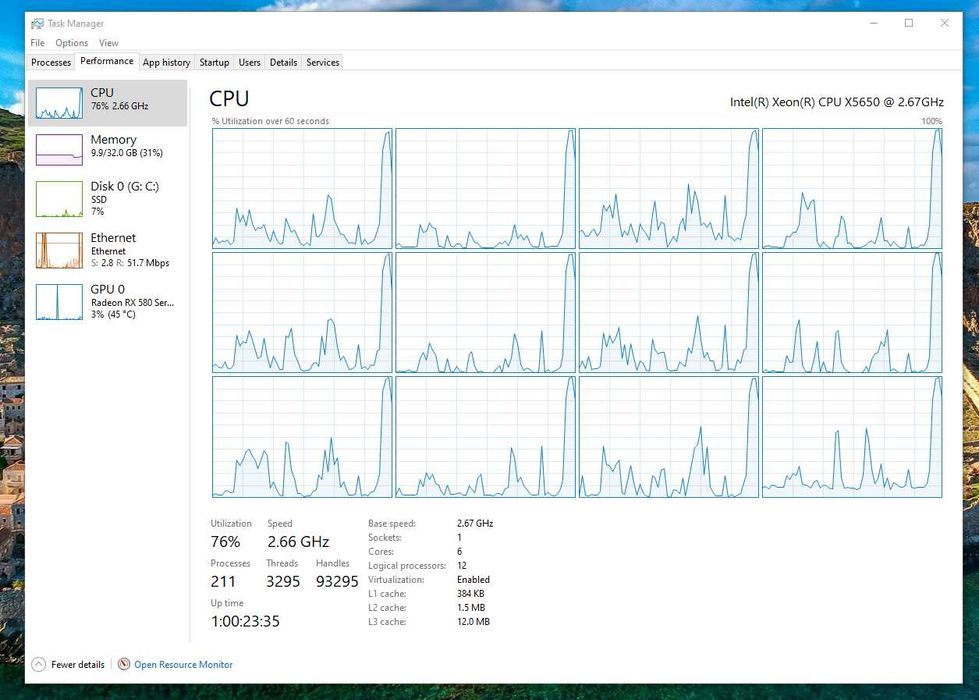Viewport: 979px width, 700px height.
Task: Click the Task Manager title bar icon
Action: point(37,23)
